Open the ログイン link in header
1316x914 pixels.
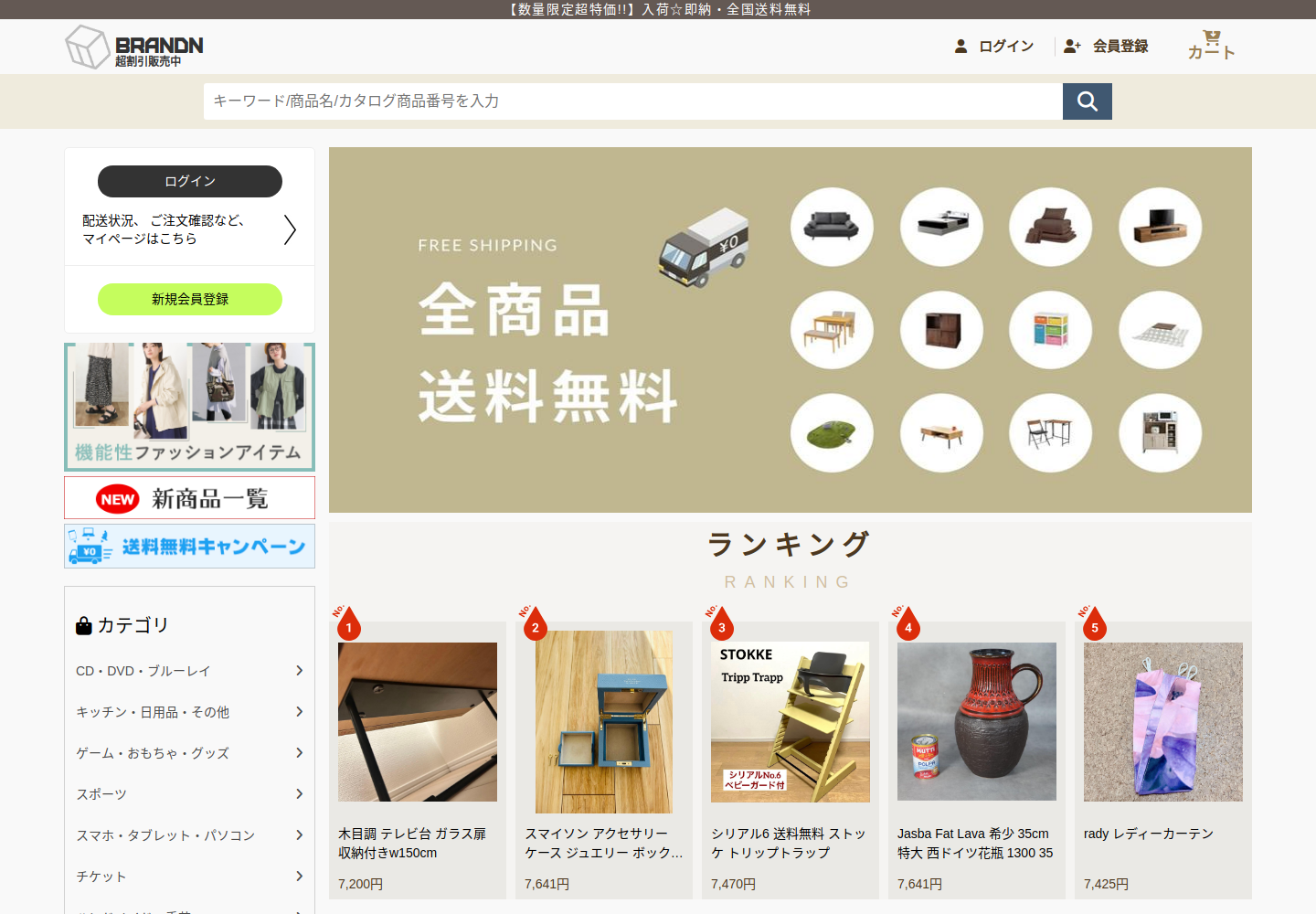[x=994, y=46]
